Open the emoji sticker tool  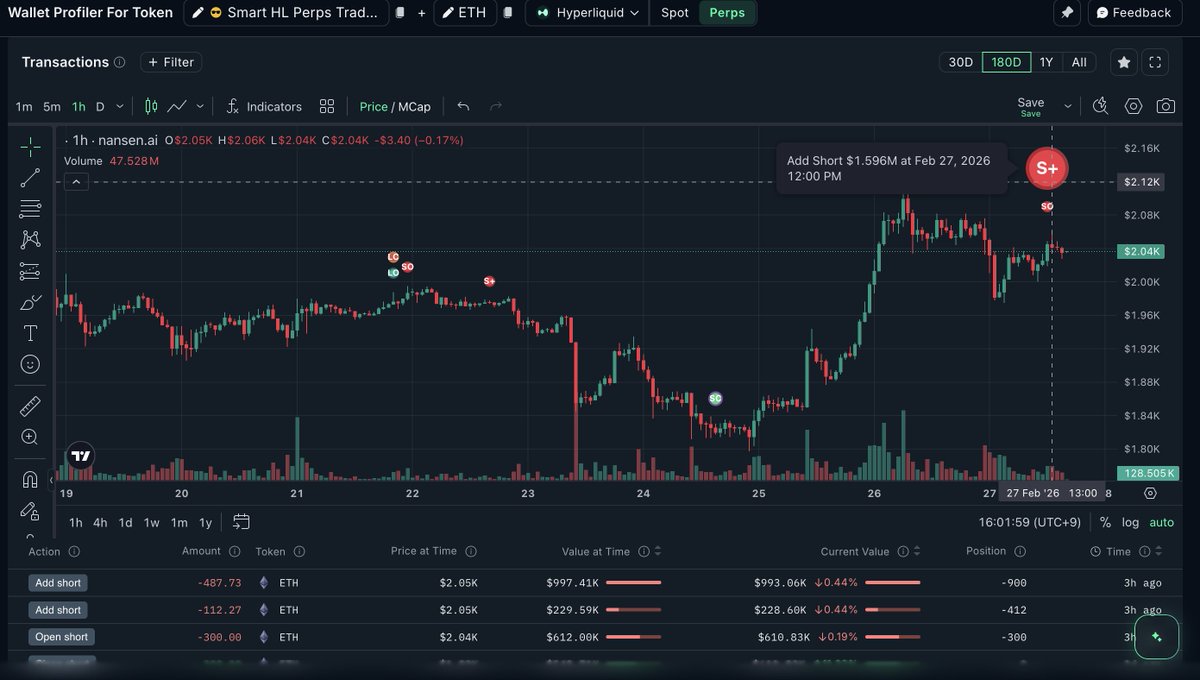[x=29, y=364]
